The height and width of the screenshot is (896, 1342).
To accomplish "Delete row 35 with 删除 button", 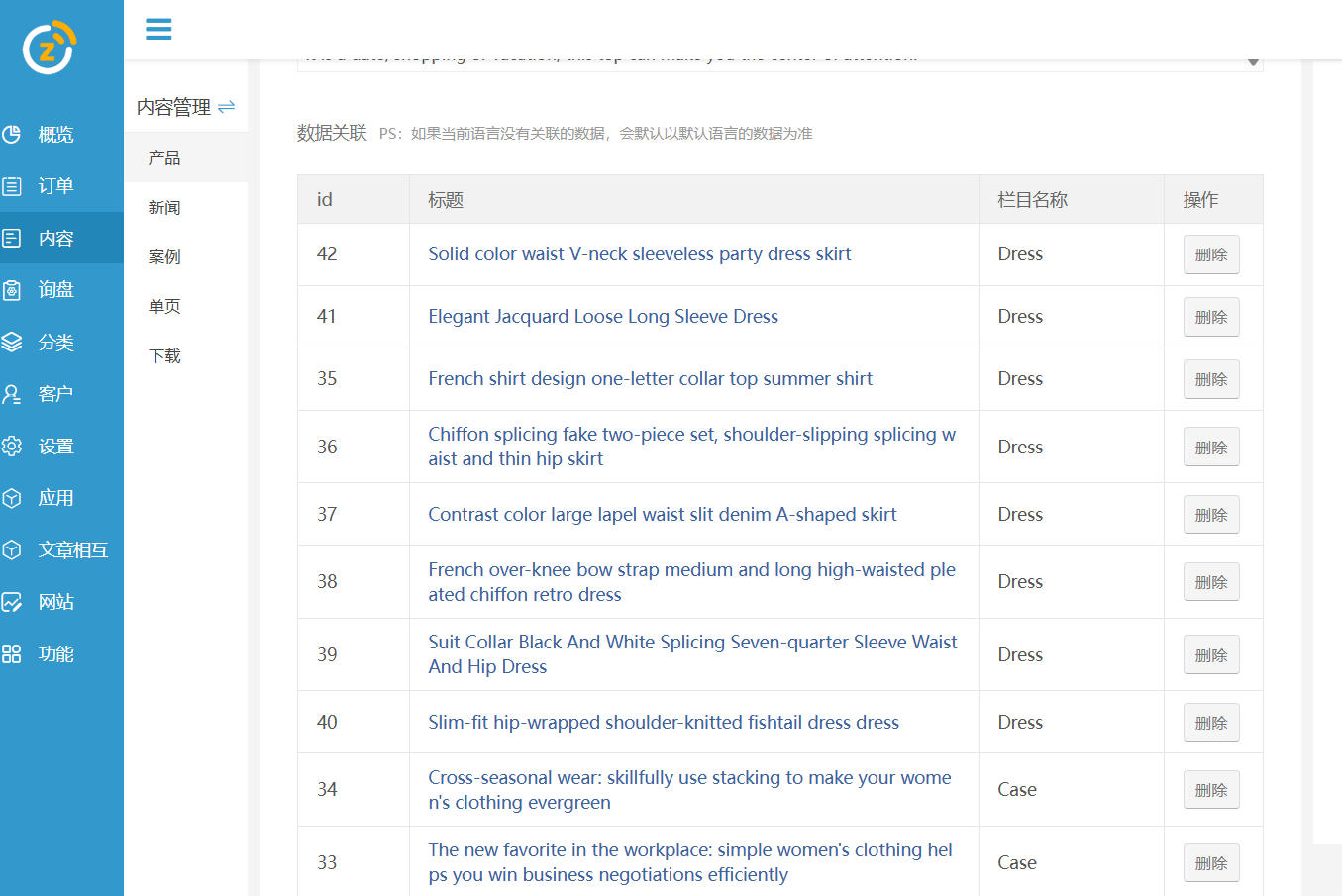I will pyautogui.click(x=1211, y=379).
